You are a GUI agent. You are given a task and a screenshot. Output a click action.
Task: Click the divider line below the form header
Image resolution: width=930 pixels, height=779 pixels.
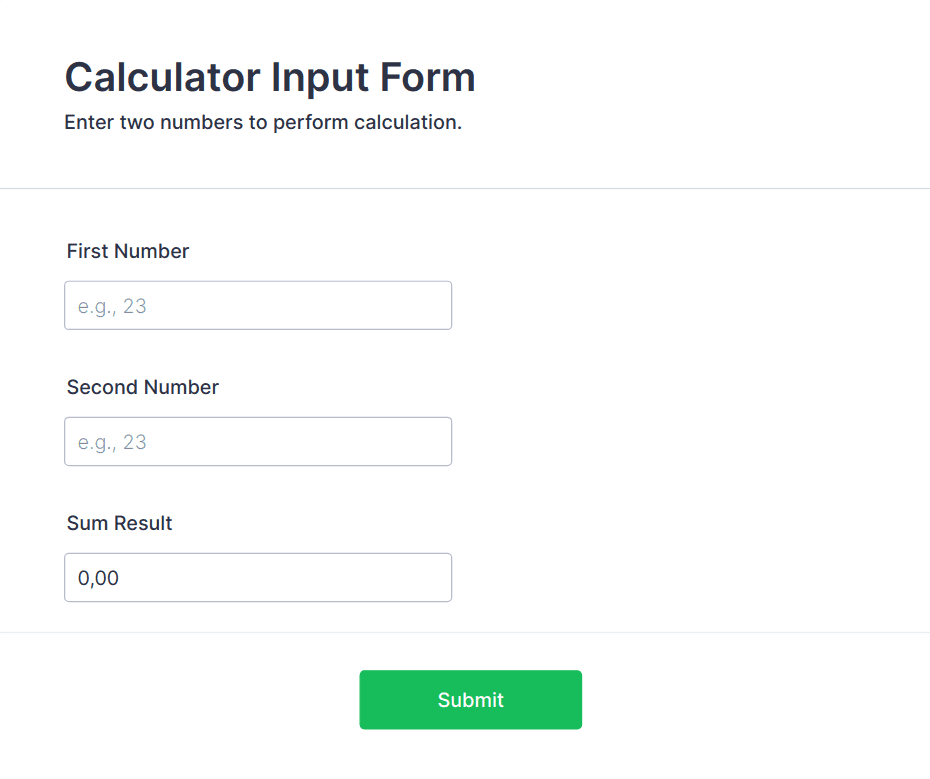(465, 188)
